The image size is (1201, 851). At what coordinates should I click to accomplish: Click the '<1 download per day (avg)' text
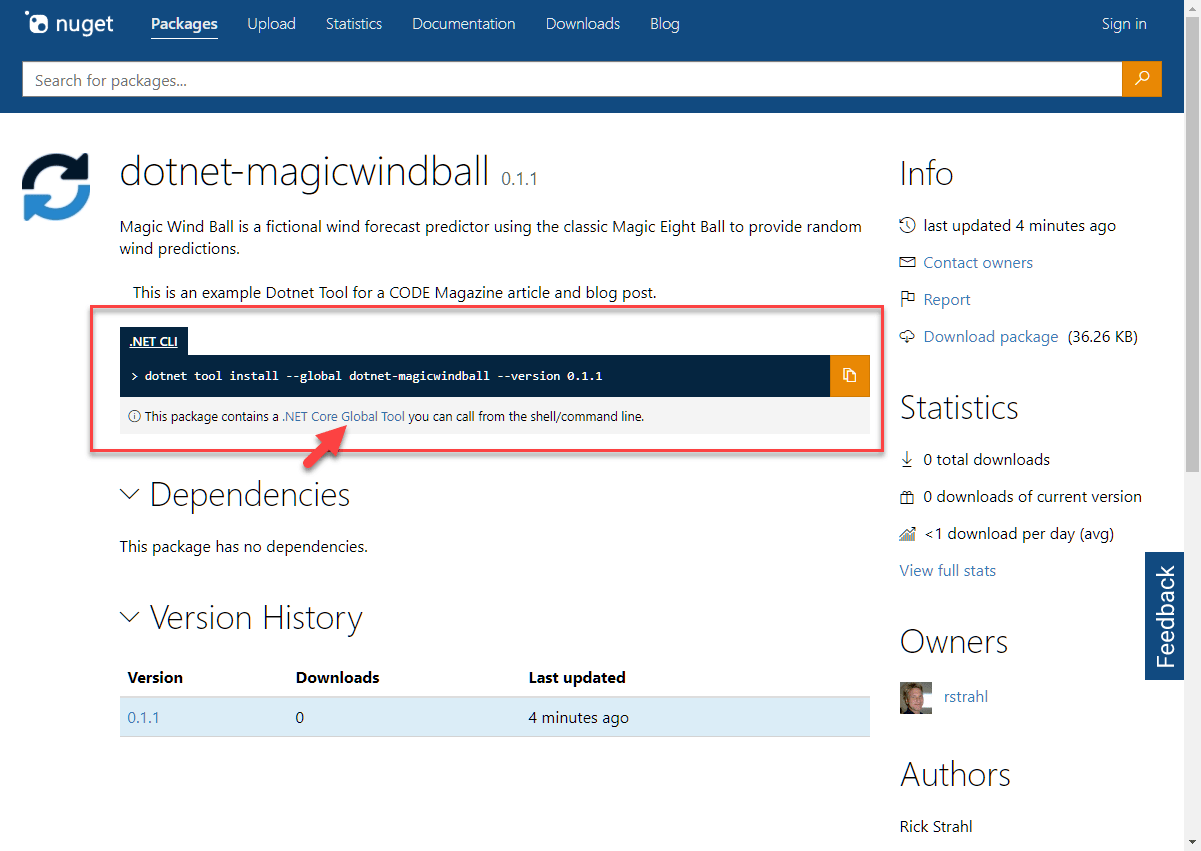pos(1019,533)
